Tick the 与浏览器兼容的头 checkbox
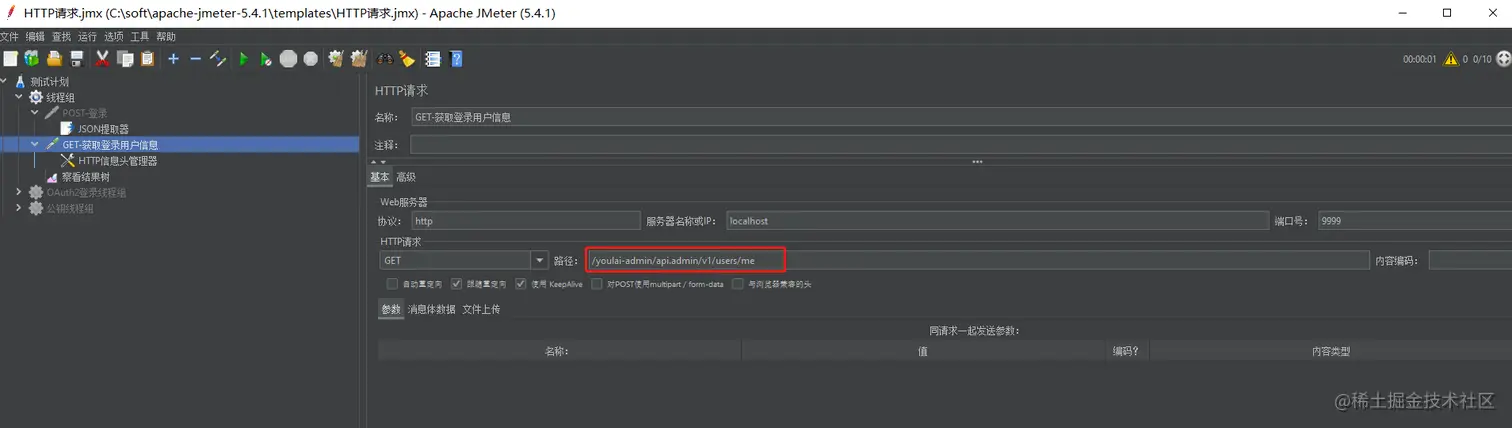Viewport: 1512px width, 428px height. (739, 284)
